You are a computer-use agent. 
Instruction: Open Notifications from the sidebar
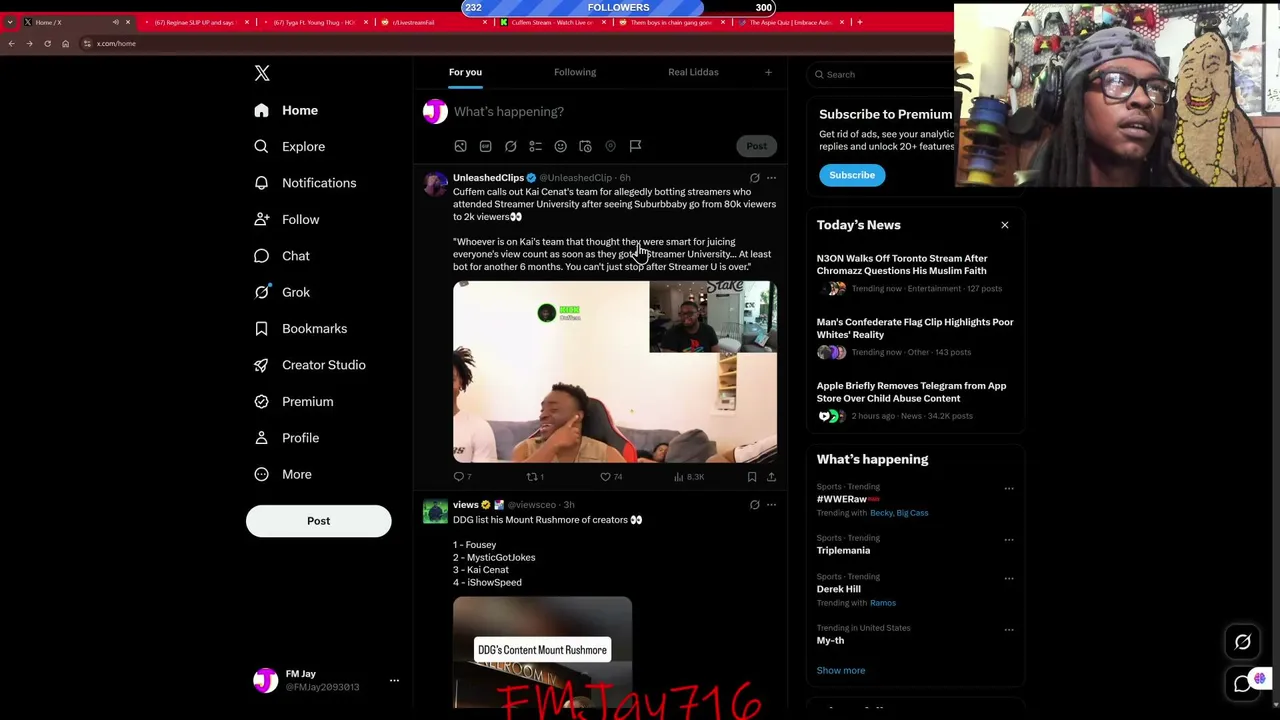tap(305, 183)
